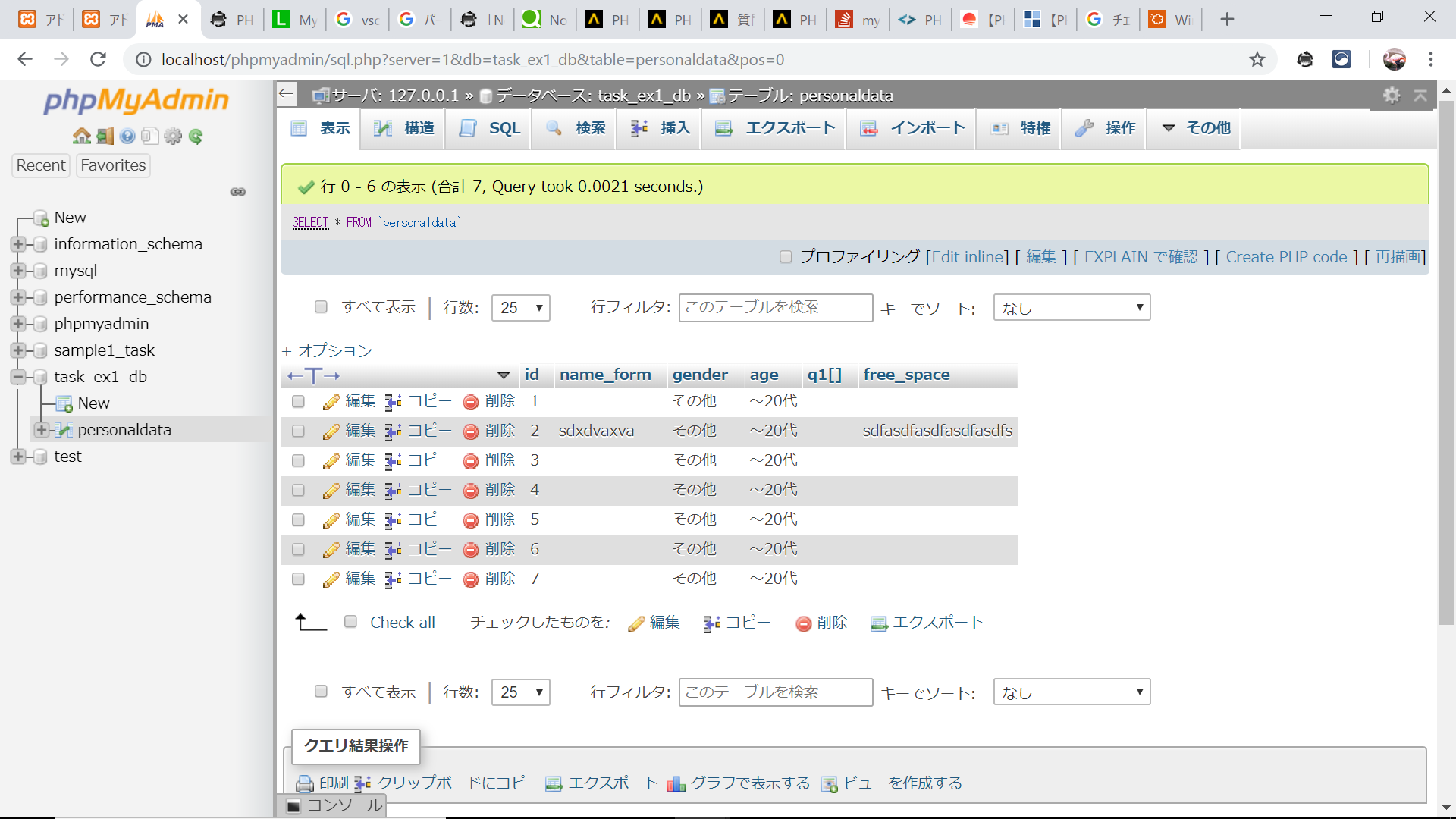The height and width of the screenshot is (819, 1456).
Task: Select checkbox for row id 2
Action: coord(298,431)
